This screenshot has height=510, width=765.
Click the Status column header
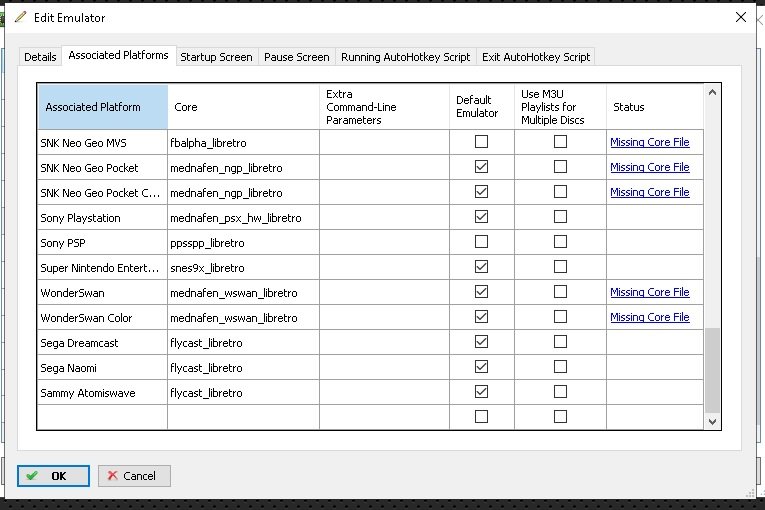(x=655, y=107)
